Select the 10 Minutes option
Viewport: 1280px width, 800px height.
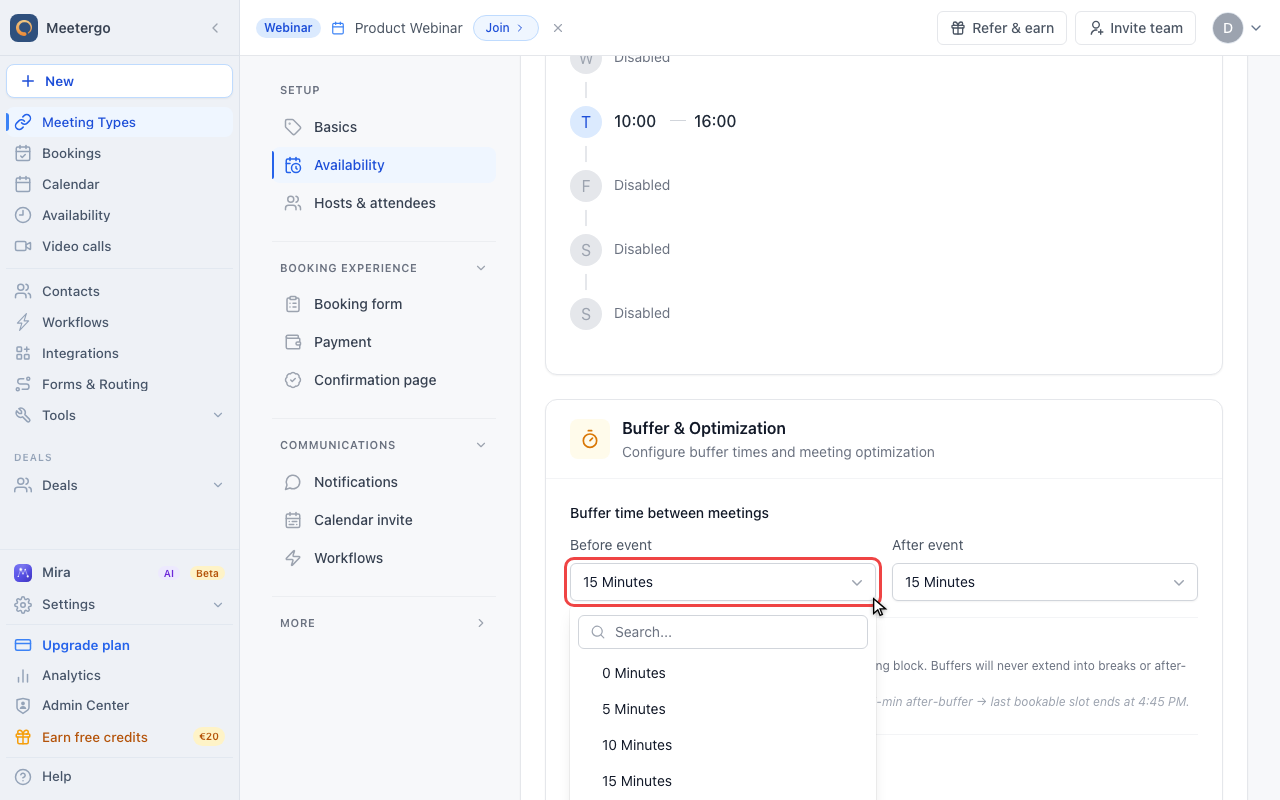tap(723, 745)
